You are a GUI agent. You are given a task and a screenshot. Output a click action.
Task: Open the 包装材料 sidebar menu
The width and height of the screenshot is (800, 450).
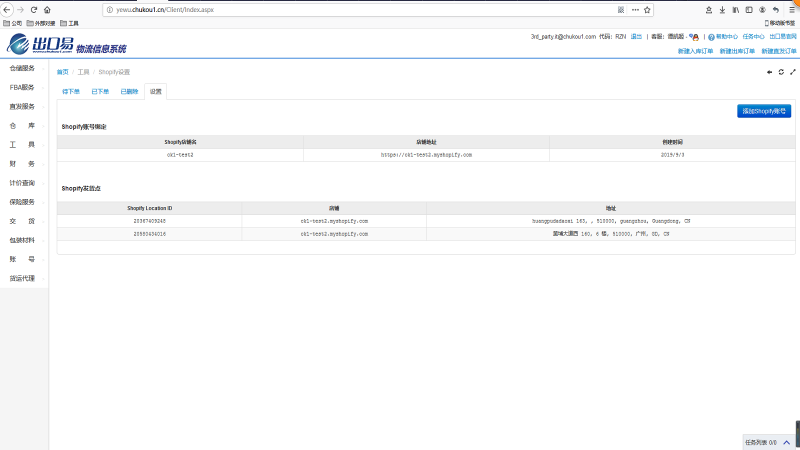[x=24, y=240]
